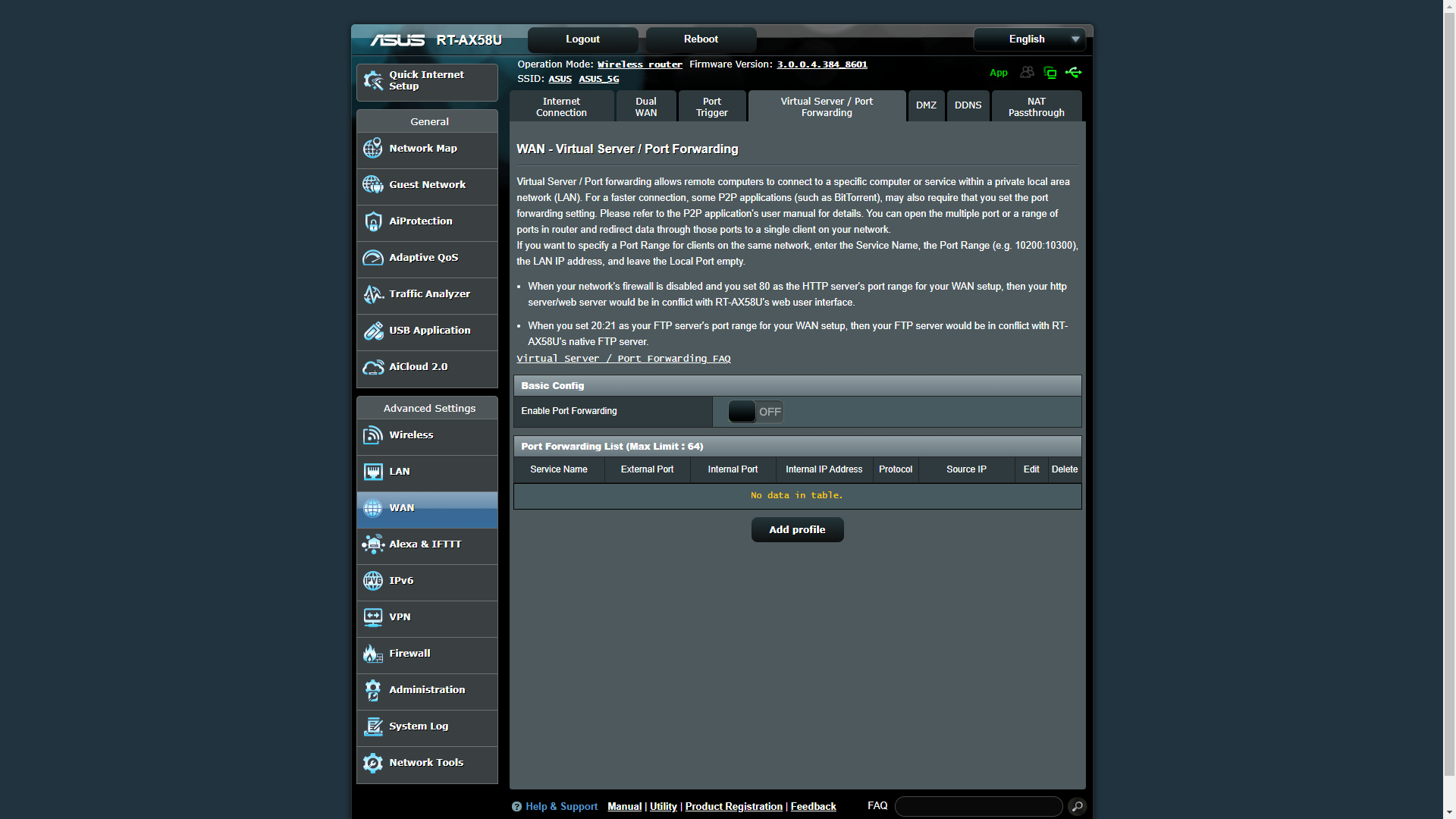This screenshot has height=819, width=1456.
Task: Click the Add profile button
Action: [797, 530]
